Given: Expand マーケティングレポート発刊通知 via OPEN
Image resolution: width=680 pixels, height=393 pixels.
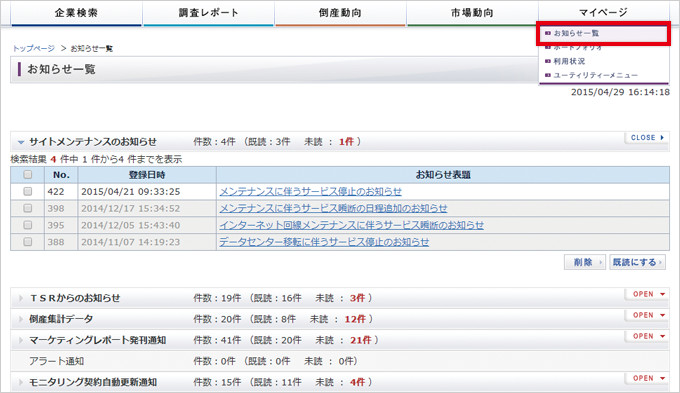Looking at the screenshot, I should tap(648, 336).
